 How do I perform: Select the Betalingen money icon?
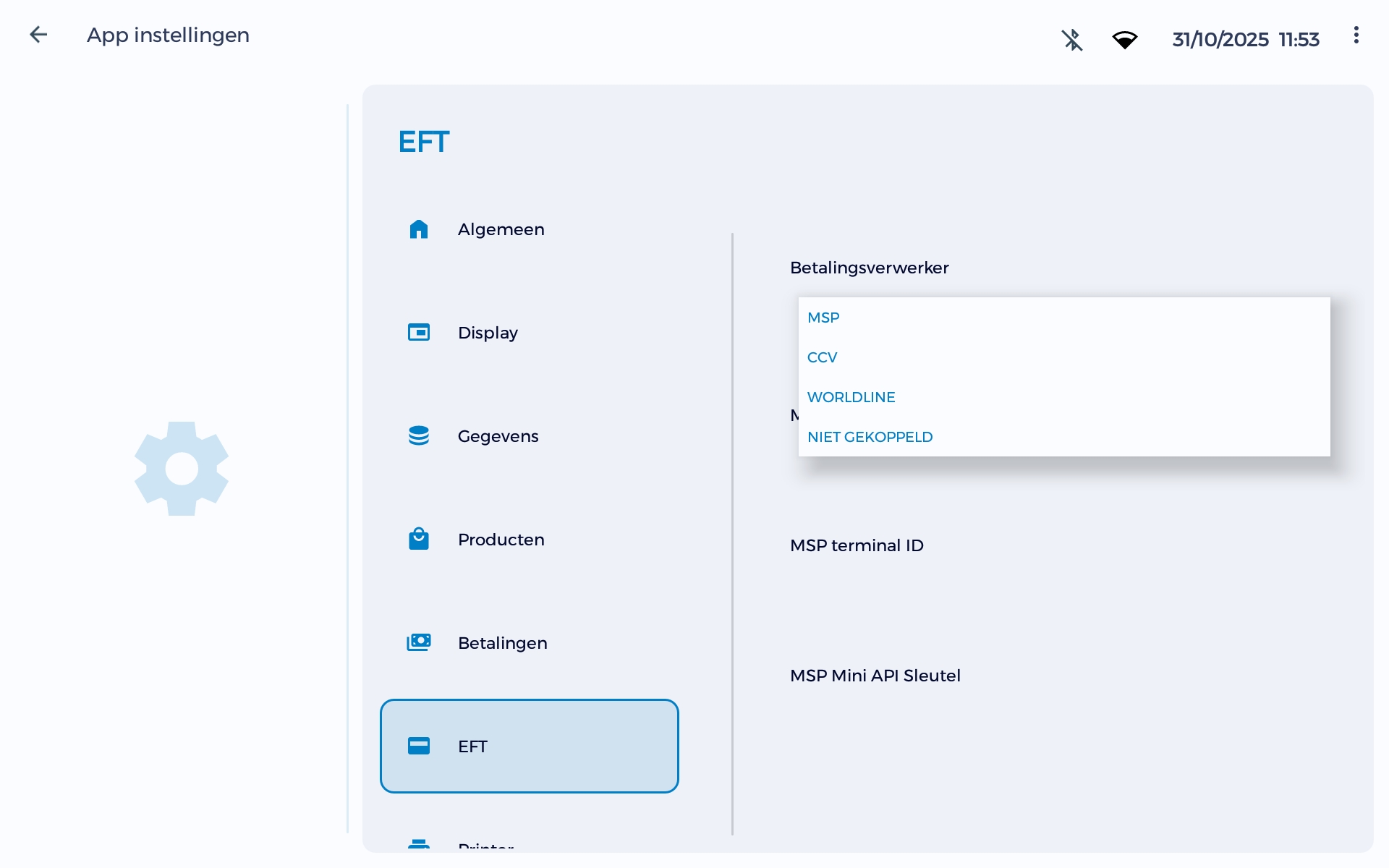pyautogui.click(x=420, y=642)
